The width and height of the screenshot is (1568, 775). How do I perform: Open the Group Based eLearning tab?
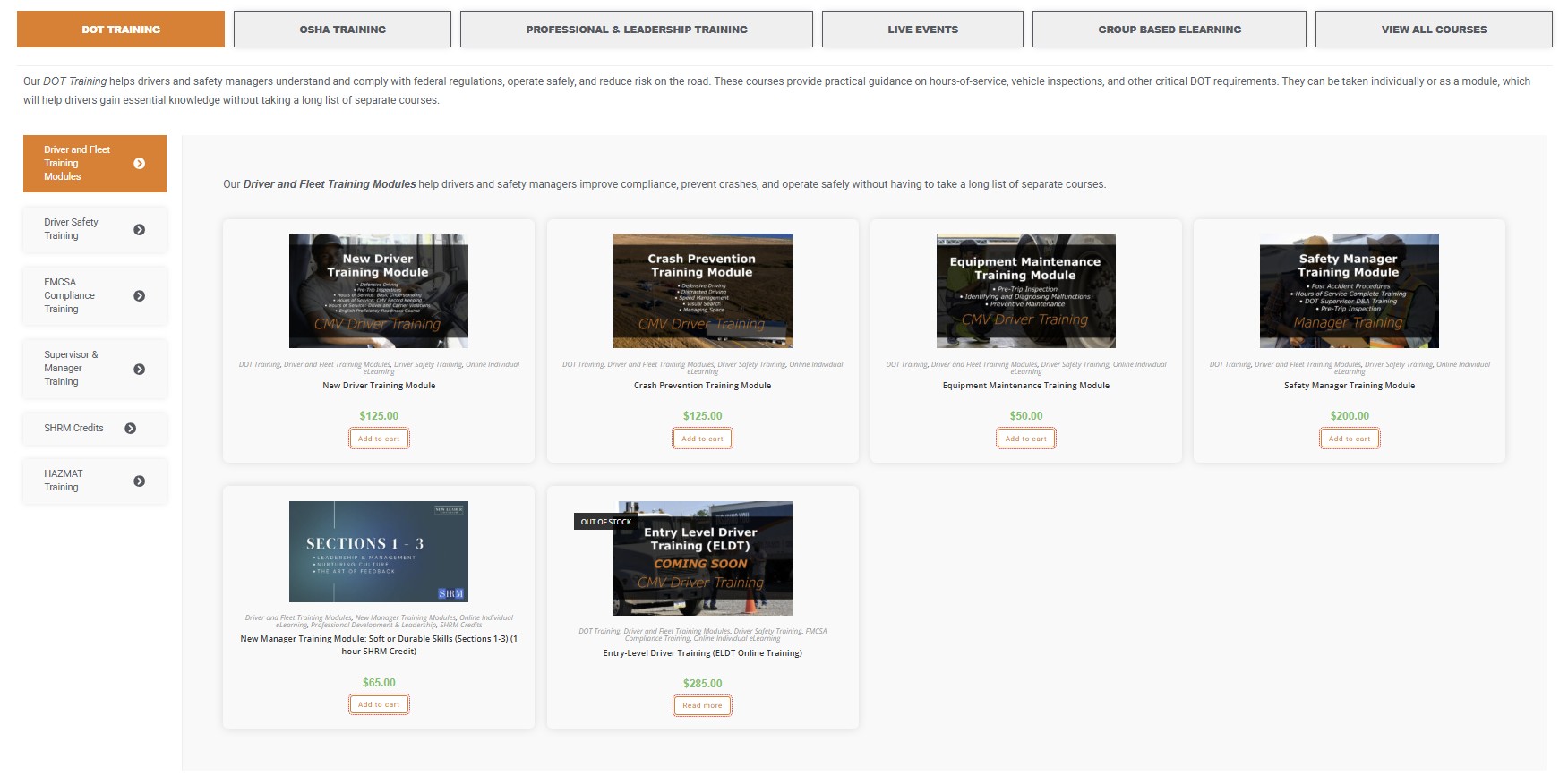[x=1169, y=30]
